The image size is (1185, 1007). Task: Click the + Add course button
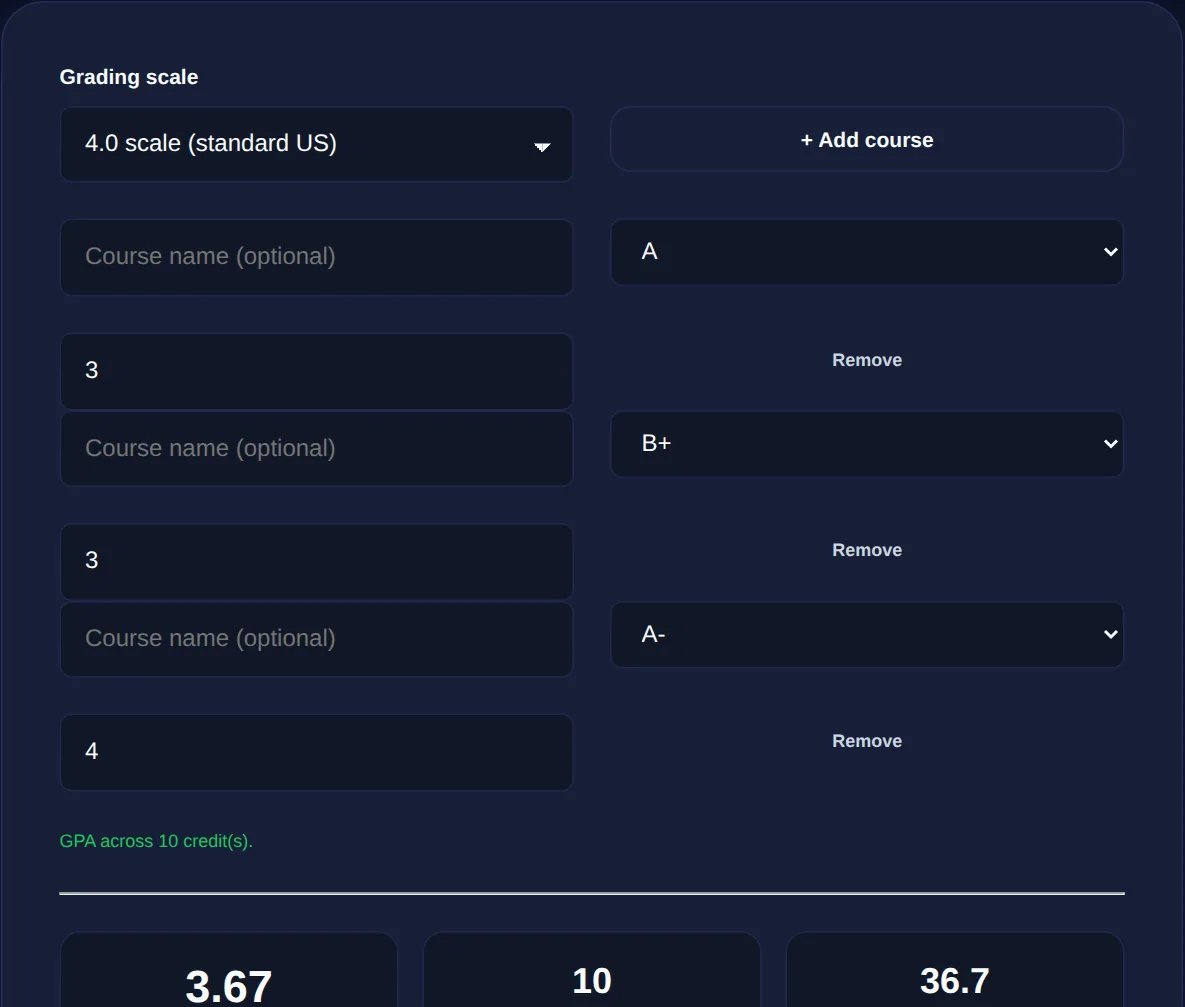pyautogui.click(x=866, y=139)
